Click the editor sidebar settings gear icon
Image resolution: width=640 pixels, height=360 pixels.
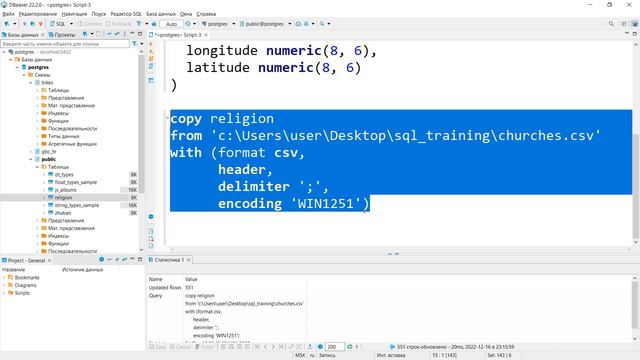151,217
